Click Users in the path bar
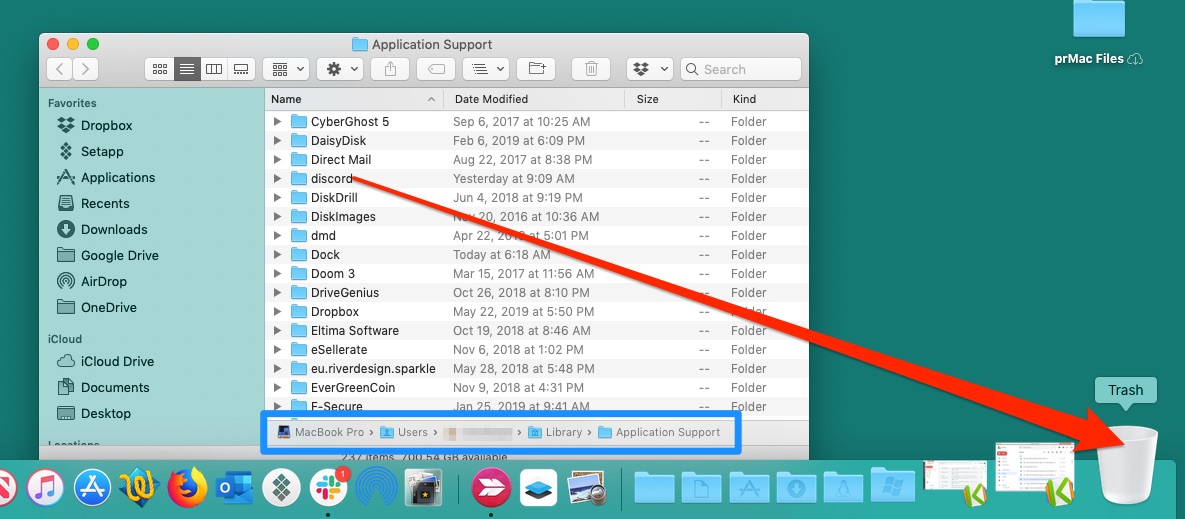Screen dimensions: 1185x519 (x=404, y=432)
